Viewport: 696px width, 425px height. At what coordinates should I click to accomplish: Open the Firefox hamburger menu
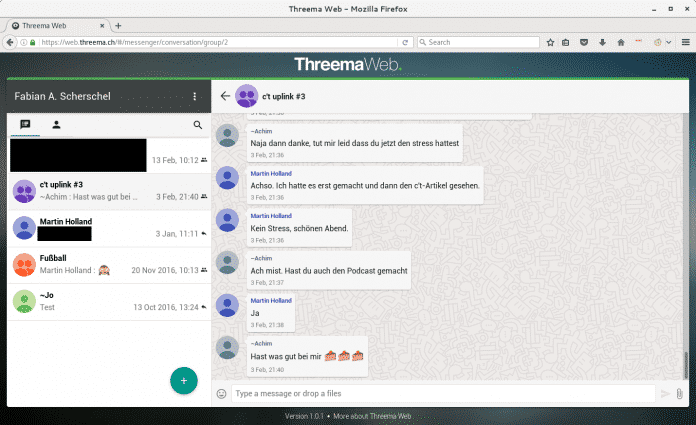686,42
